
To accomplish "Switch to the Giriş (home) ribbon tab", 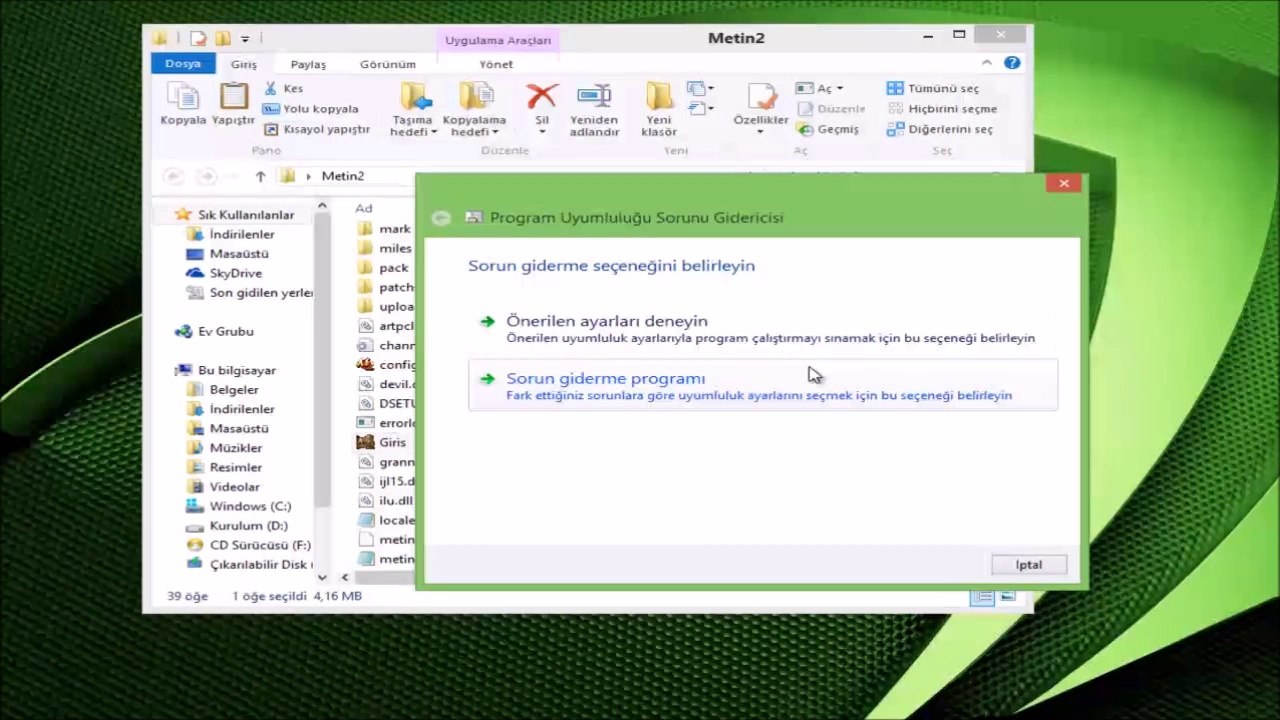I will point(244,64).
